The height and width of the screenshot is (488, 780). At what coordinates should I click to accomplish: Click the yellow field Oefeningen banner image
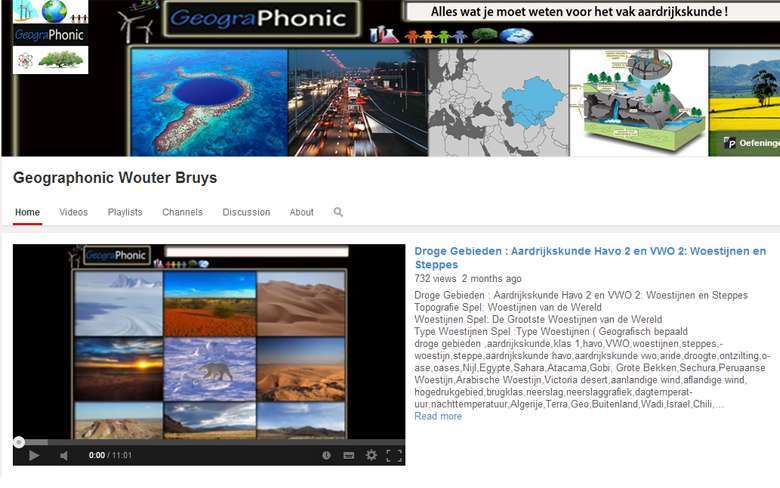pyautogui.click(x=744, y=102)
